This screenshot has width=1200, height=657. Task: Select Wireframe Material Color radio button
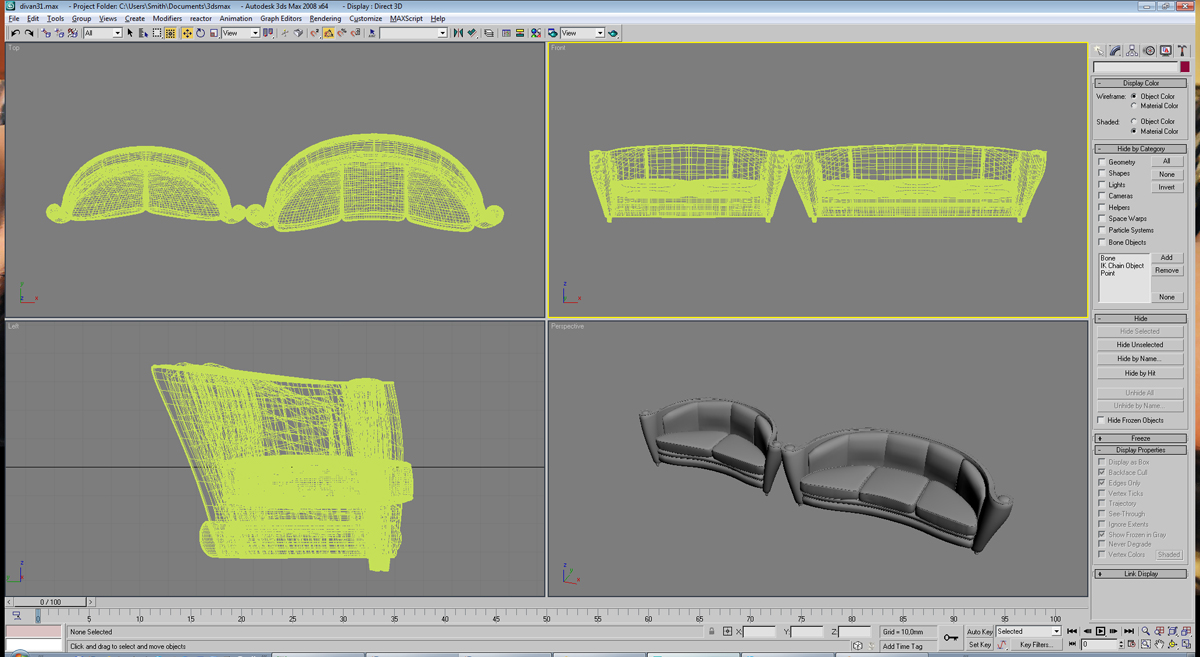click(x=1134, y=106)
